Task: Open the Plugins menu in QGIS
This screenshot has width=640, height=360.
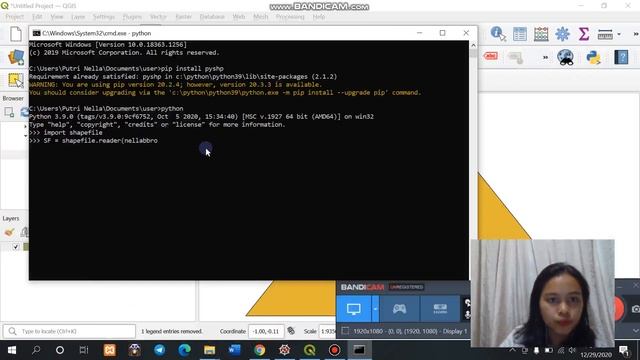Action: (x=132, y=17)
